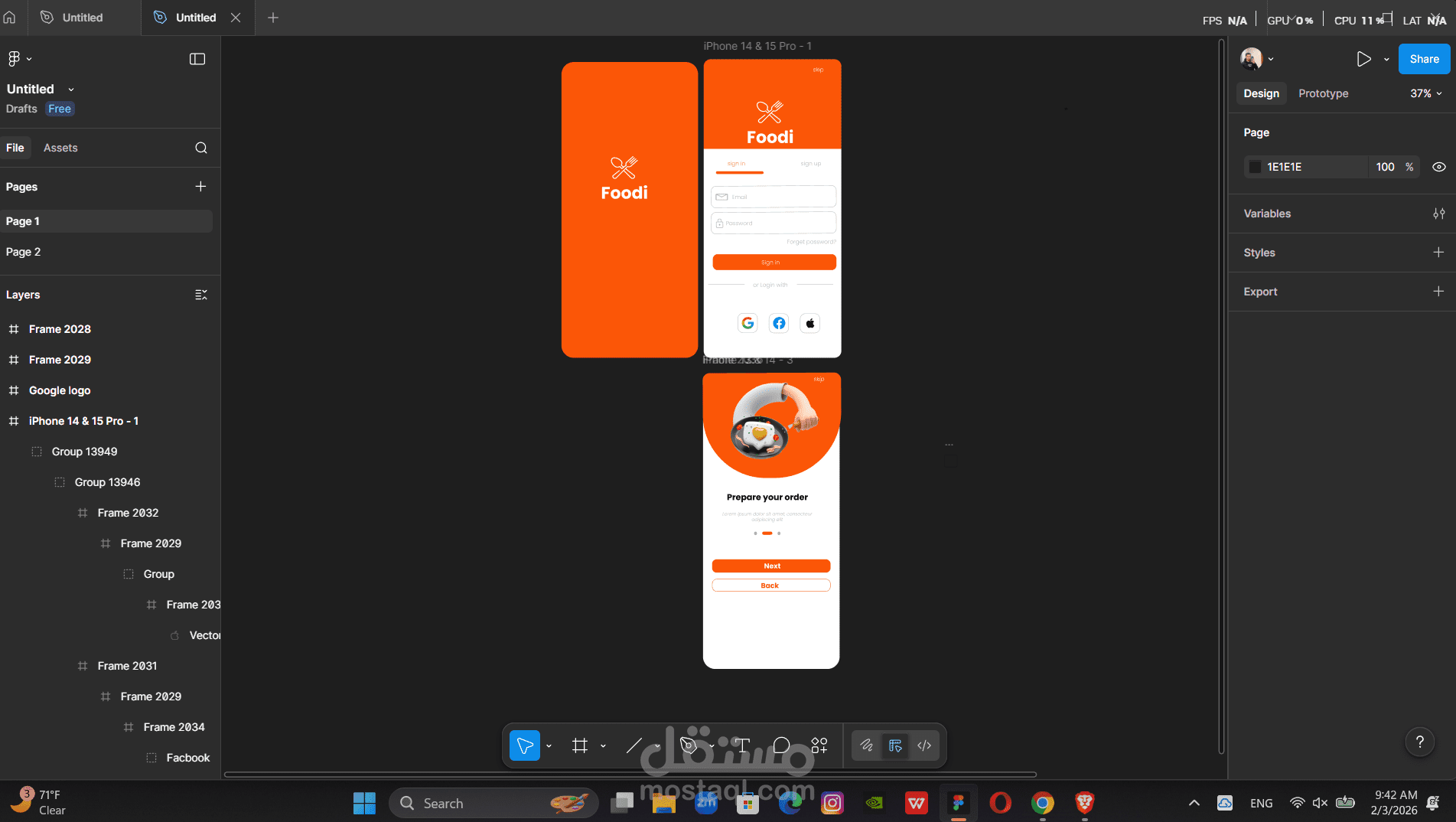This screenshot has height=822, width=1456.
Task: Expand the shape tools chevron
Action: 657,745
